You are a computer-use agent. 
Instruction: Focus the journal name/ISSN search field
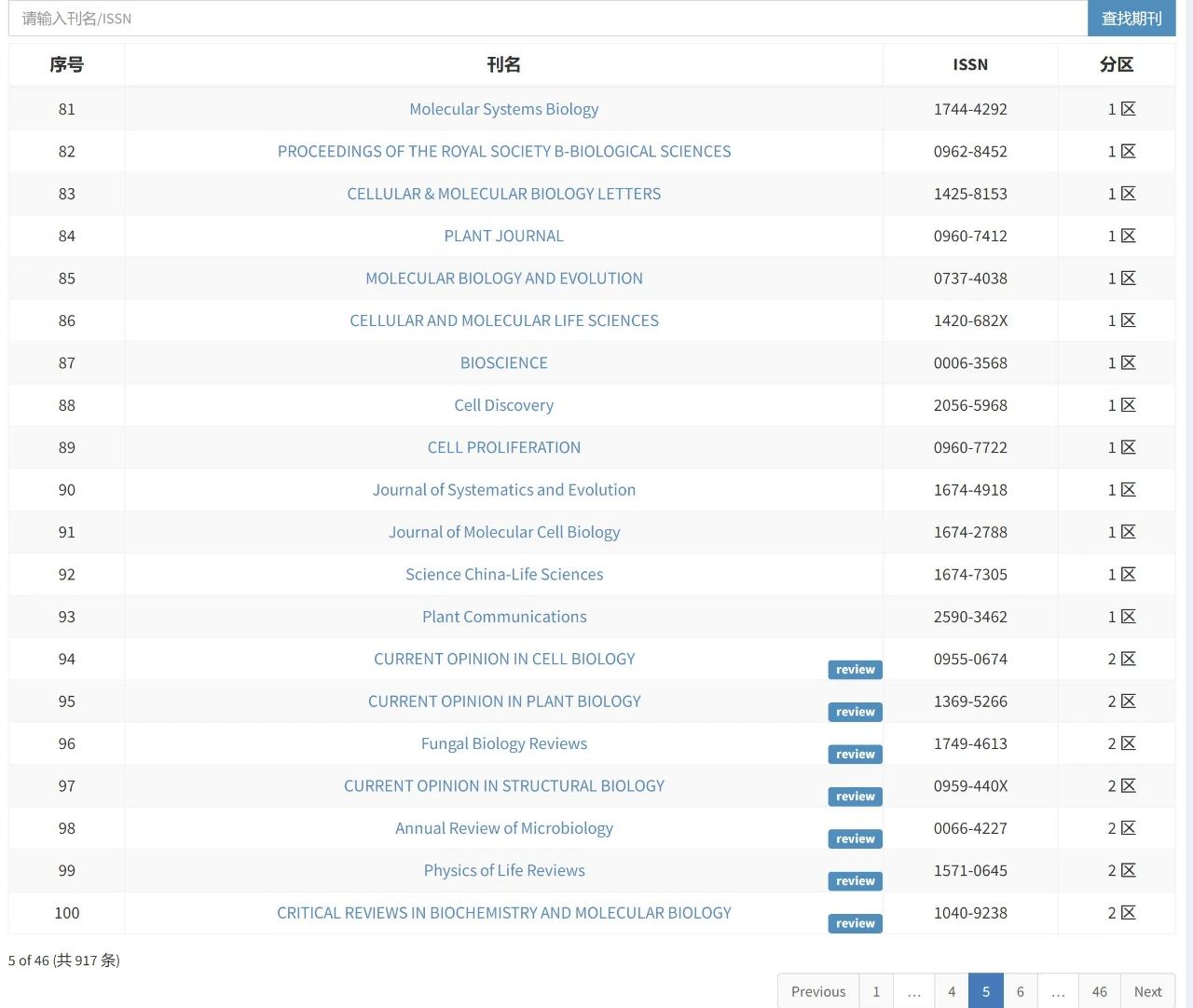[x=548, y=19]
